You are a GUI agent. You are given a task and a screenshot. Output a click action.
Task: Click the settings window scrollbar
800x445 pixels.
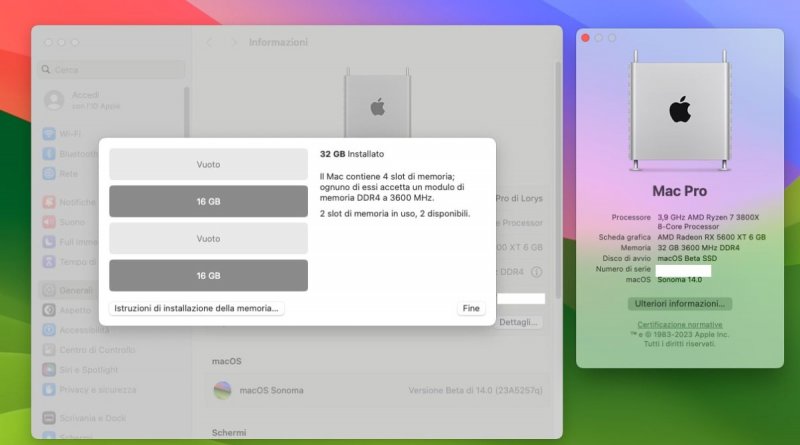558,180
